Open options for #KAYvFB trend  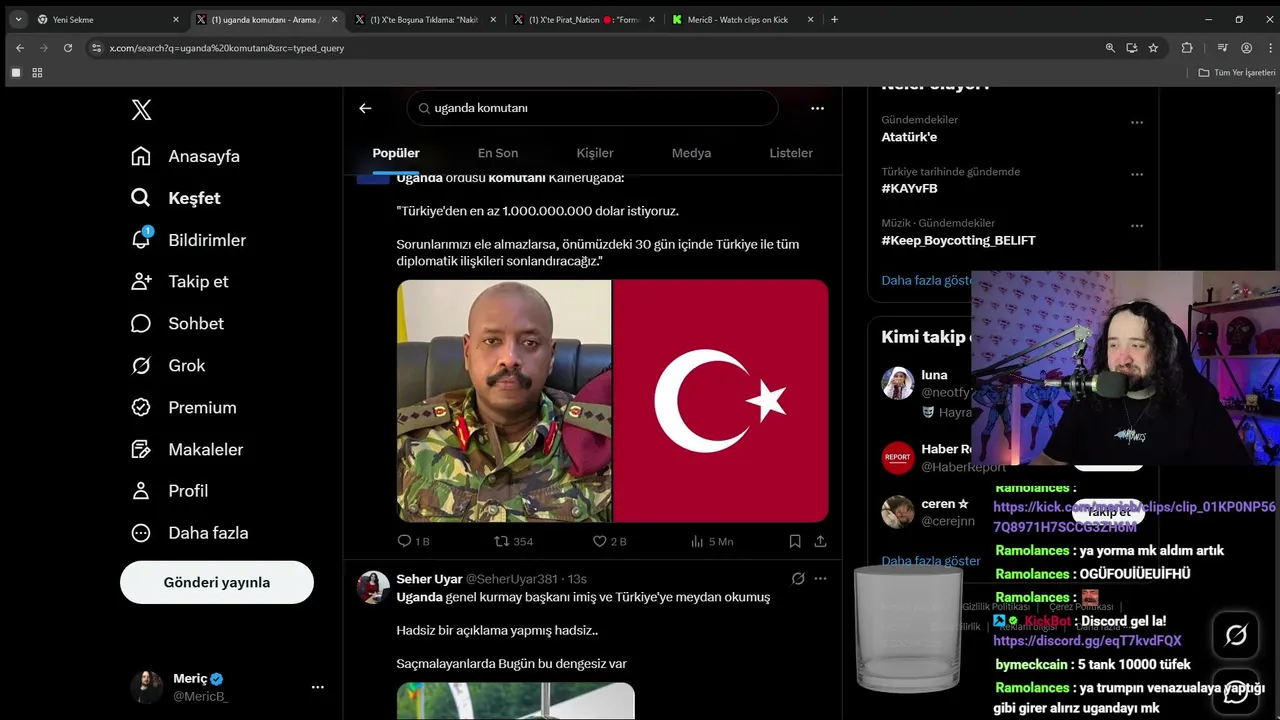point(1137,174)
